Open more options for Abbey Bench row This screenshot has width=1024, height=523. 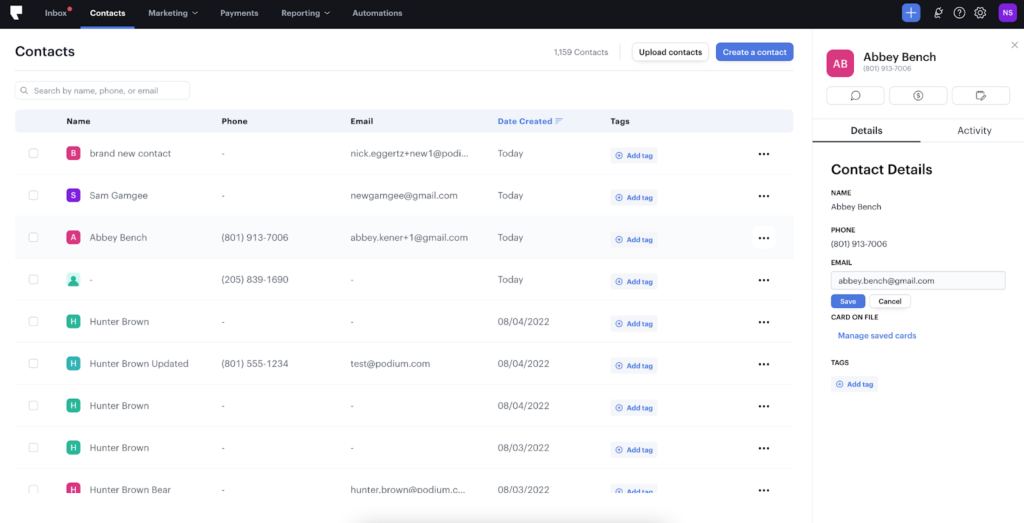[764, 238]
